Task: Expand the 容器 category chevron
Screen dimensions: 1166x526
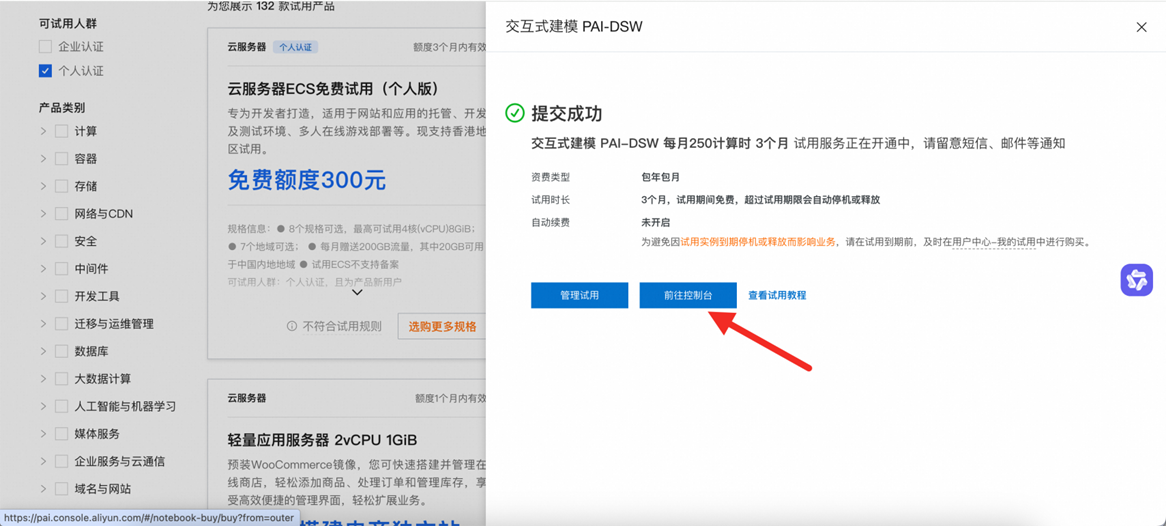Action: [x=43, y=159]
